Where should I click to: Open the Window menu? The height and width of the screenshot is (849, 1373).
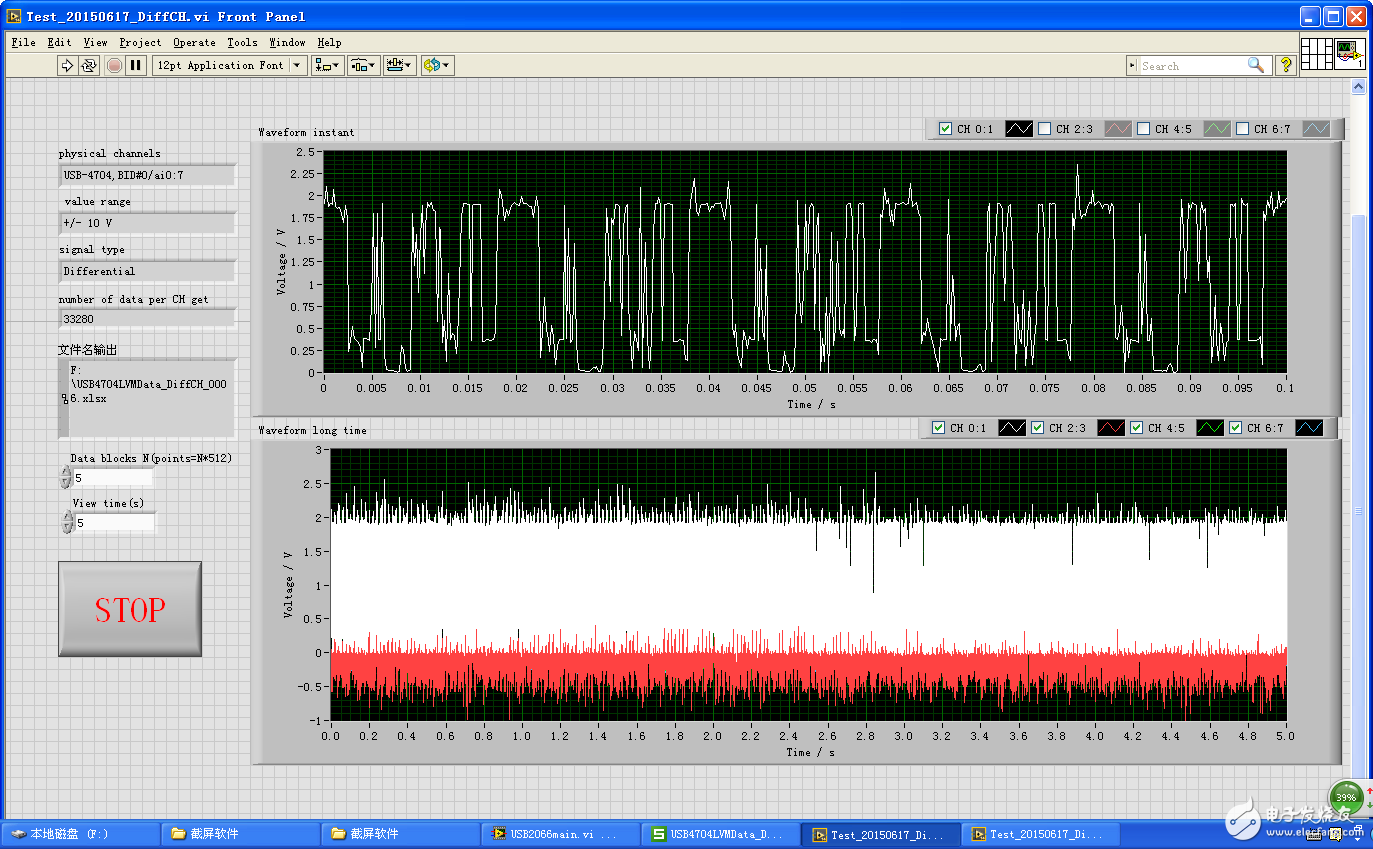pos(287,42)
